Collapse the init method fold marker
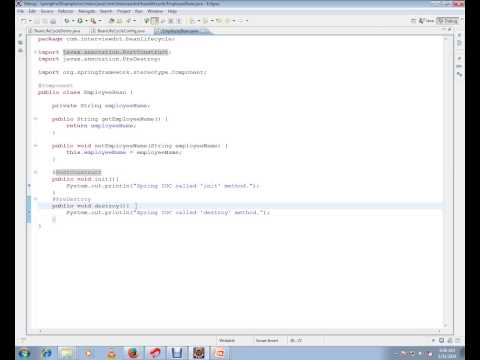 click(x=35, y=172)
